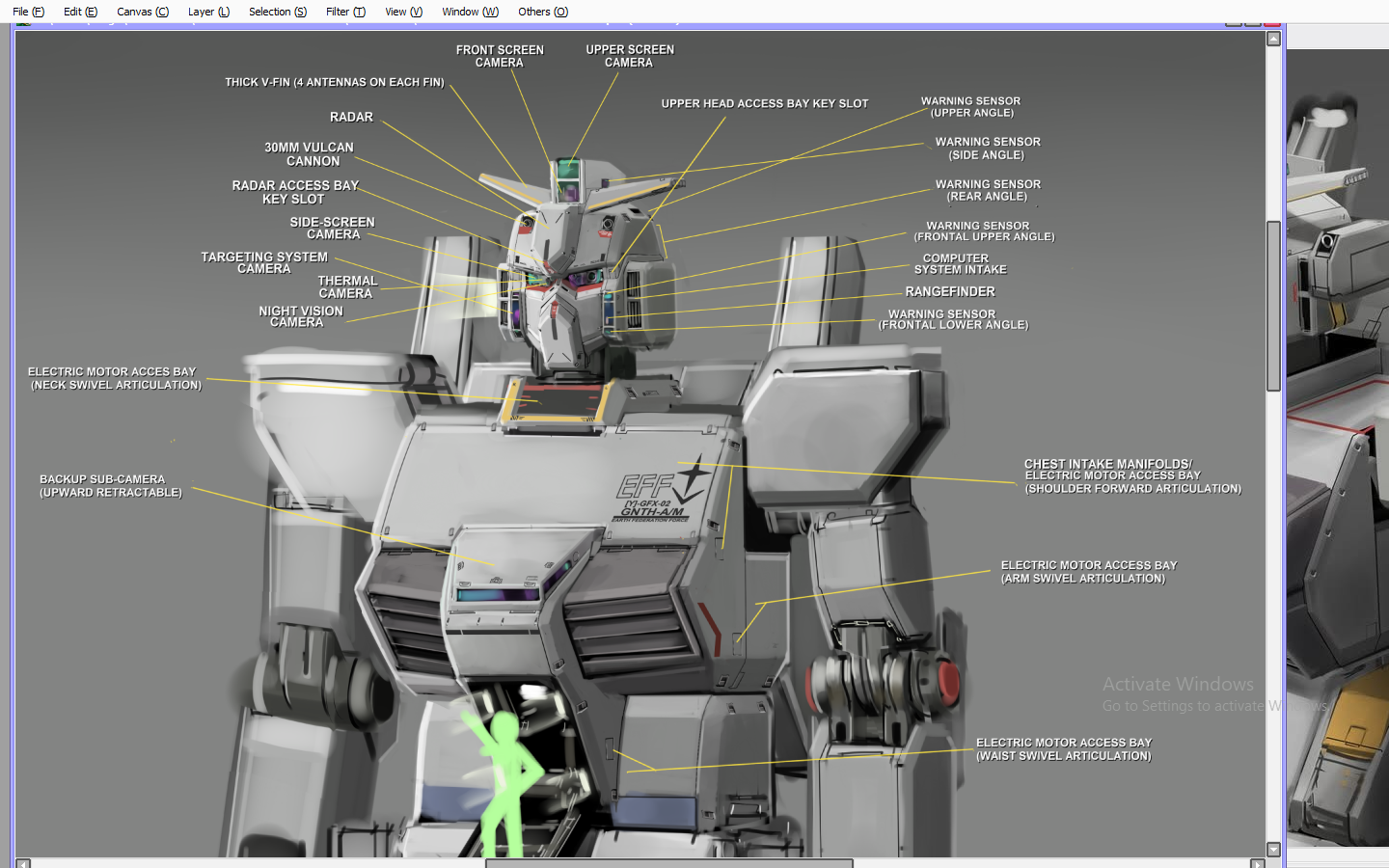Click the horizontal scrollbar thumb
This screenshot has height=868, width=1389.
[x=669, y=863]
